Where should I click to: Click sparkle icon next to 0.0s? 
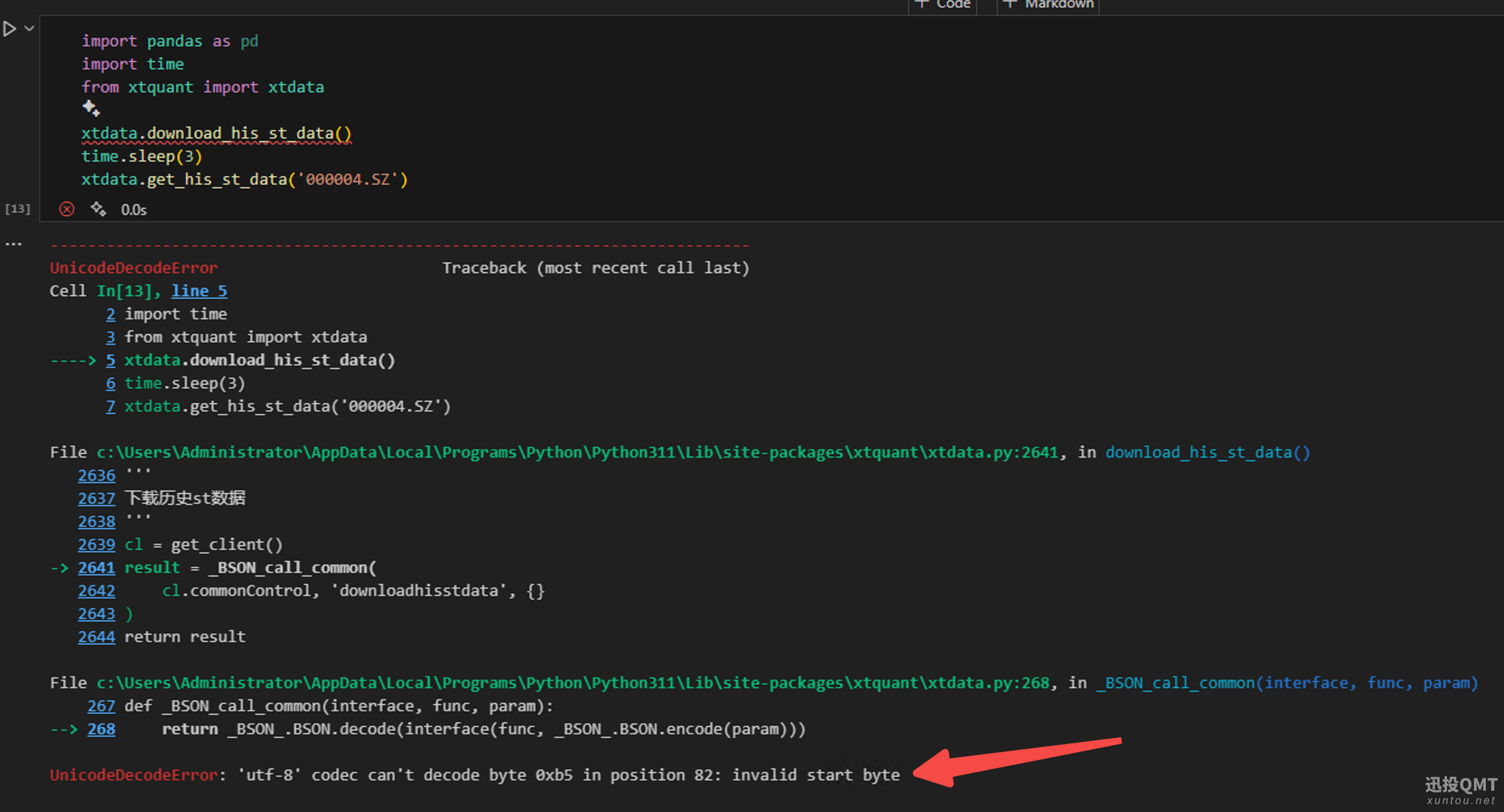pos(98,209)
